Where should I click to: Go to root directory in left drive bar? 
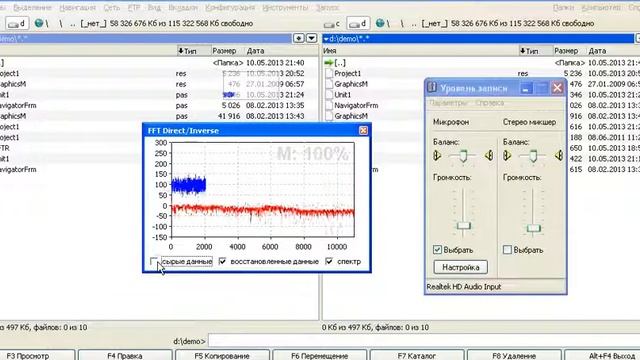click(x=47, y=24)
